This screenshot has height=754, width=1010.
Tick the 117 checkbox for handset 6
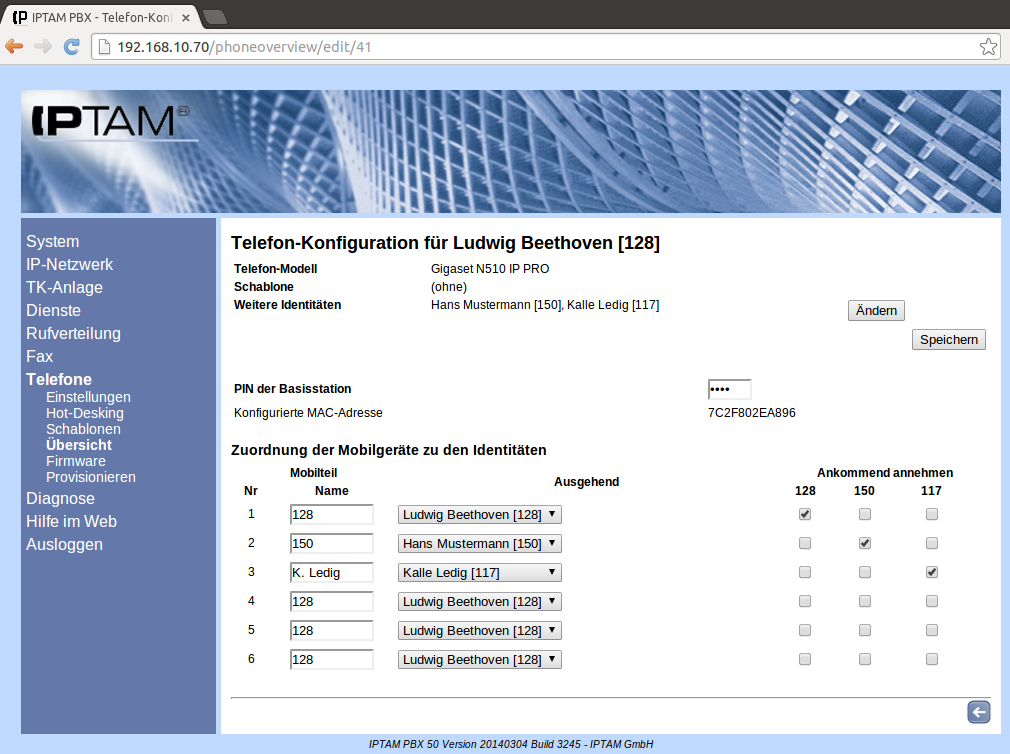click(932, 659)
